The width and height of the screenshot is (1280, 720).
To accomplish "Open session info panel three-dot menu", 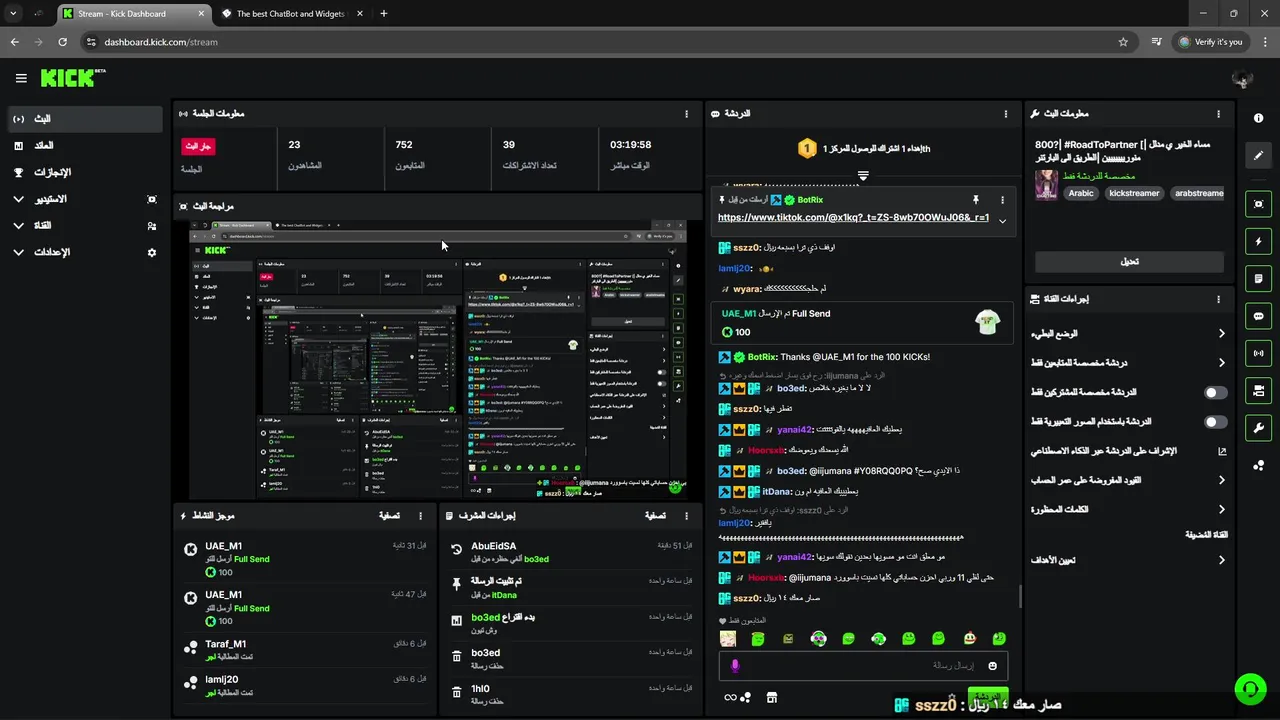I will [x=686, y=114].
